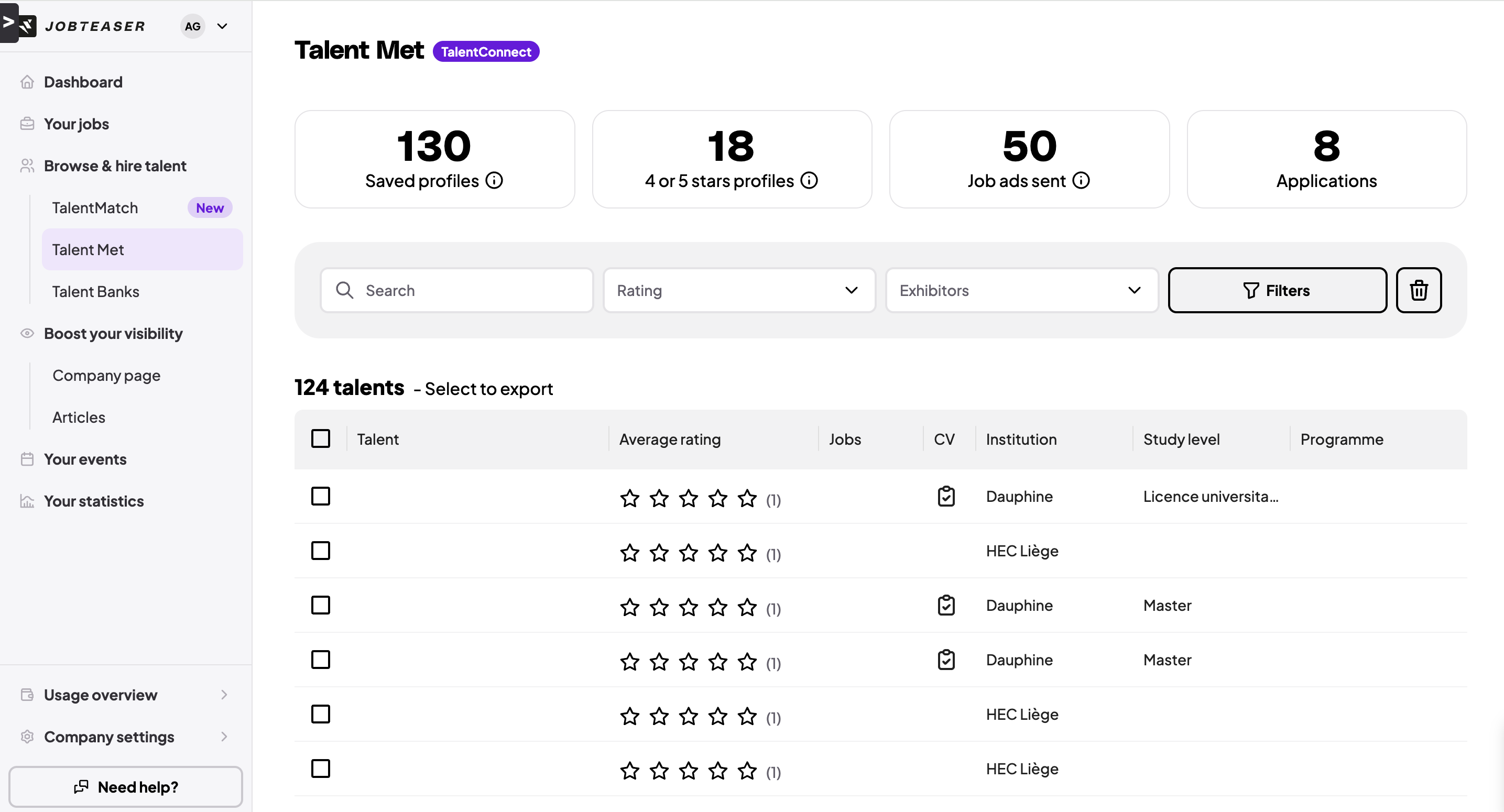Click info icon beside Job ads sent

pos(1081,180)
